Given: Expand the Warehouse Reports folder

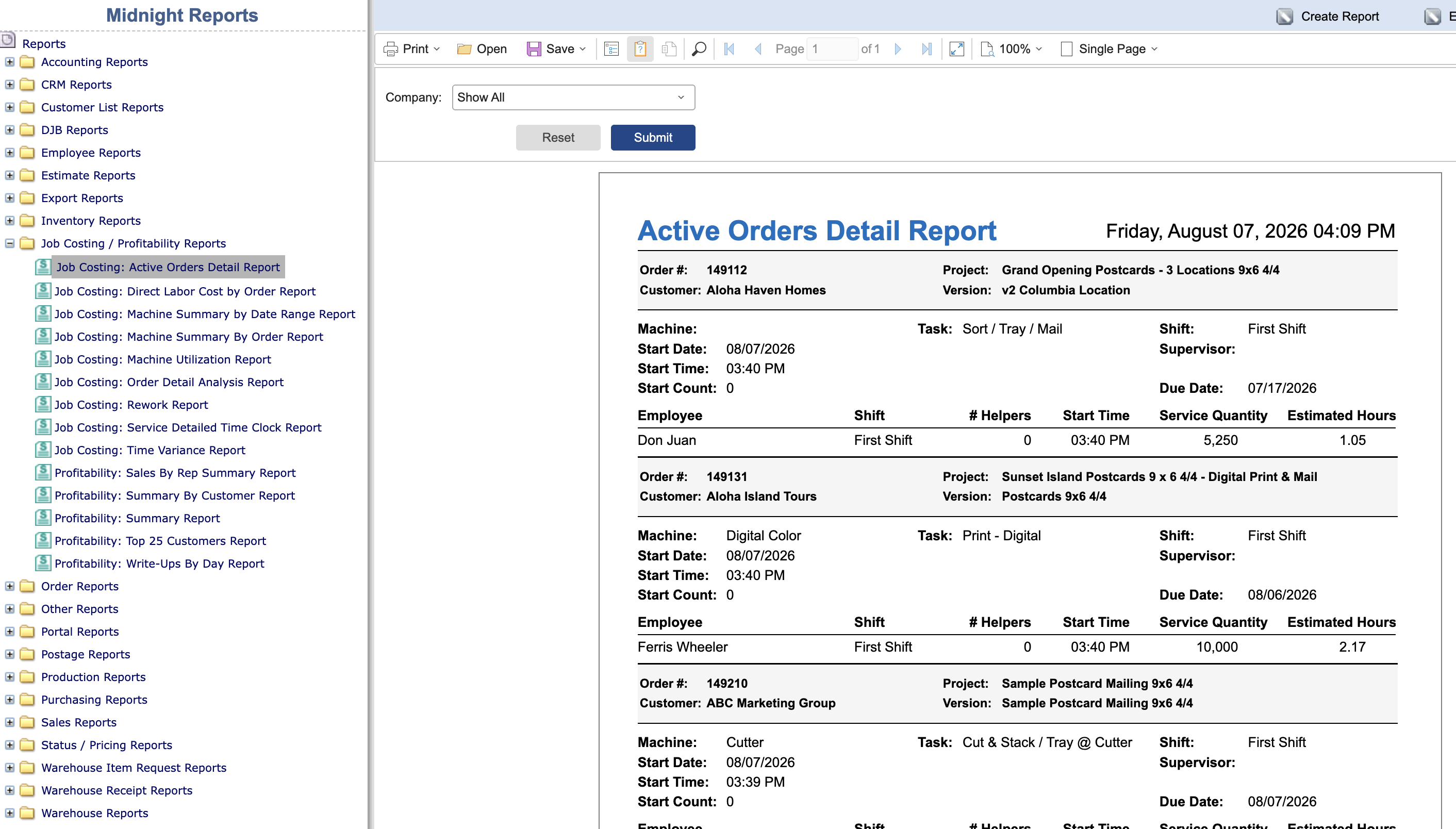Looking at the screenshot, I should point(10,813).
